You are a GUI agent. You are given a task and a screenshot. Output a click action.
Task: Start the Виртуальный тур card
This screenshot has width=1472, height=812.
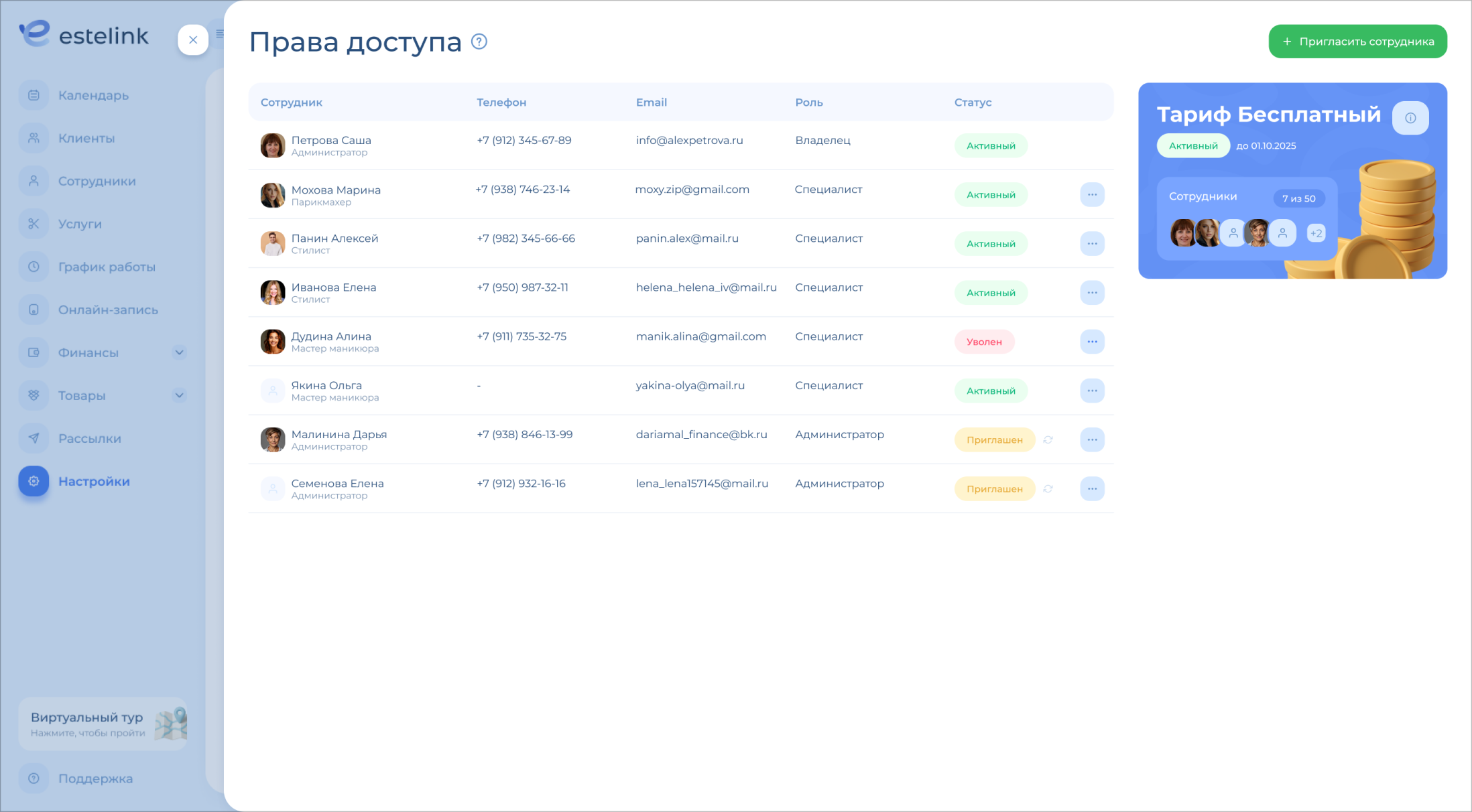coord(103,724)
